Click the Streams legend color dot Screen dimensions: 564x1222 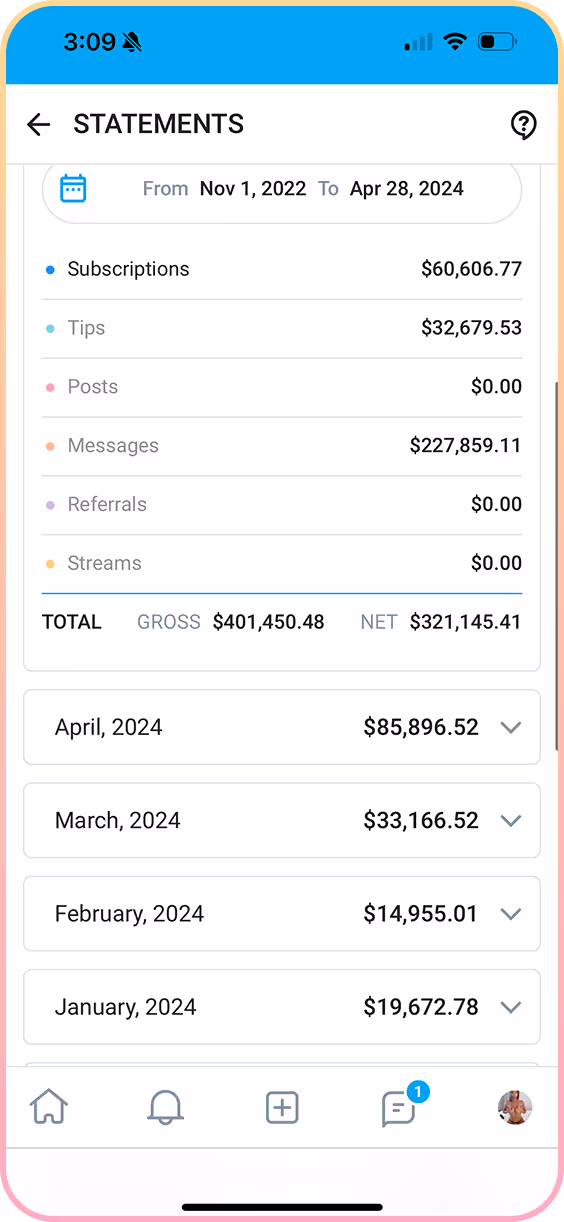[x=50, y=563]
